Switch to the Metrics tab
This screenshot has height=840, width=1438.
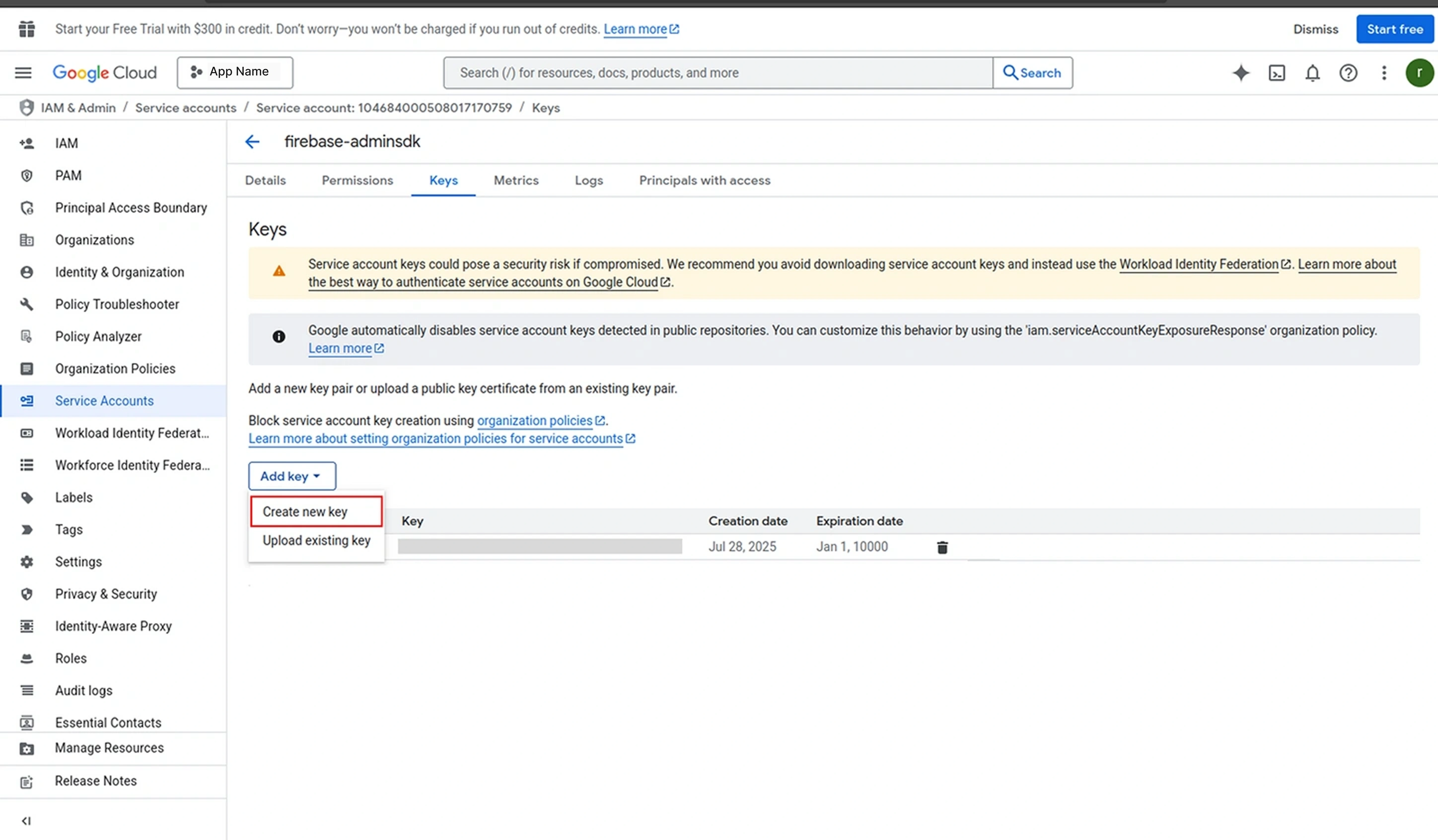point(516,180)
